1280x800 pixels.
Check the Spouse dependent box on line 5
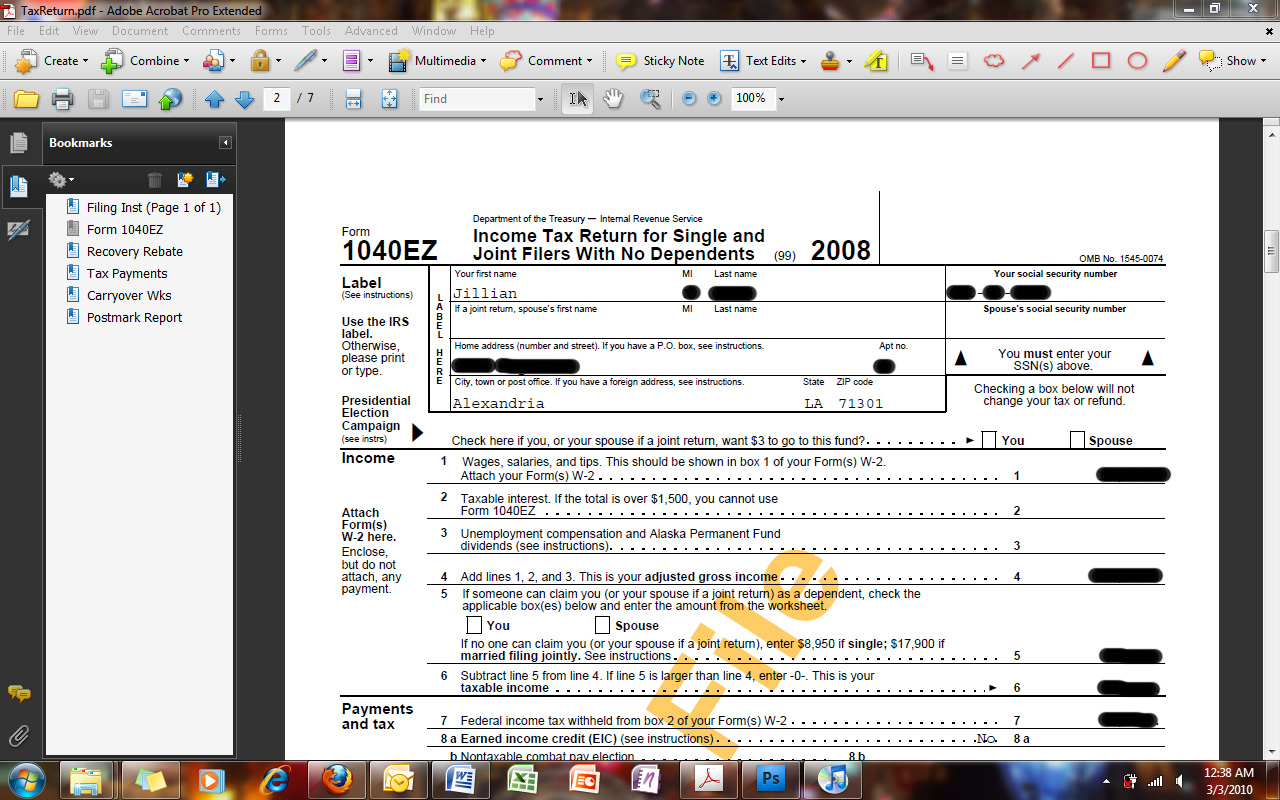pyautogui.click(x=603, y=624)
